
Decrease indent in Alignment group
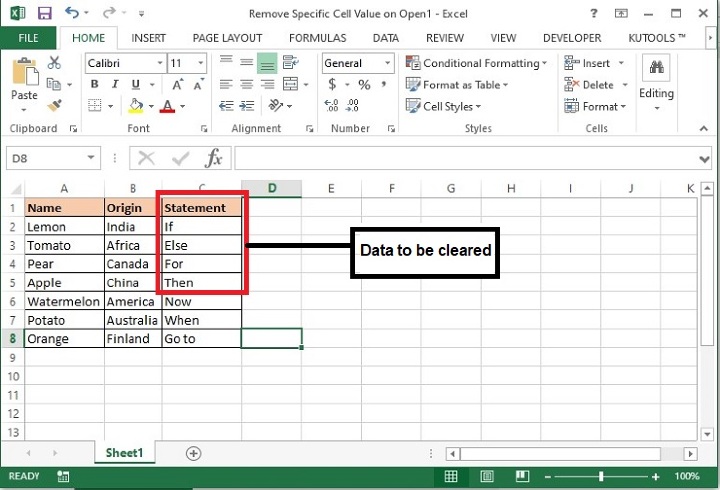(226, 106)
